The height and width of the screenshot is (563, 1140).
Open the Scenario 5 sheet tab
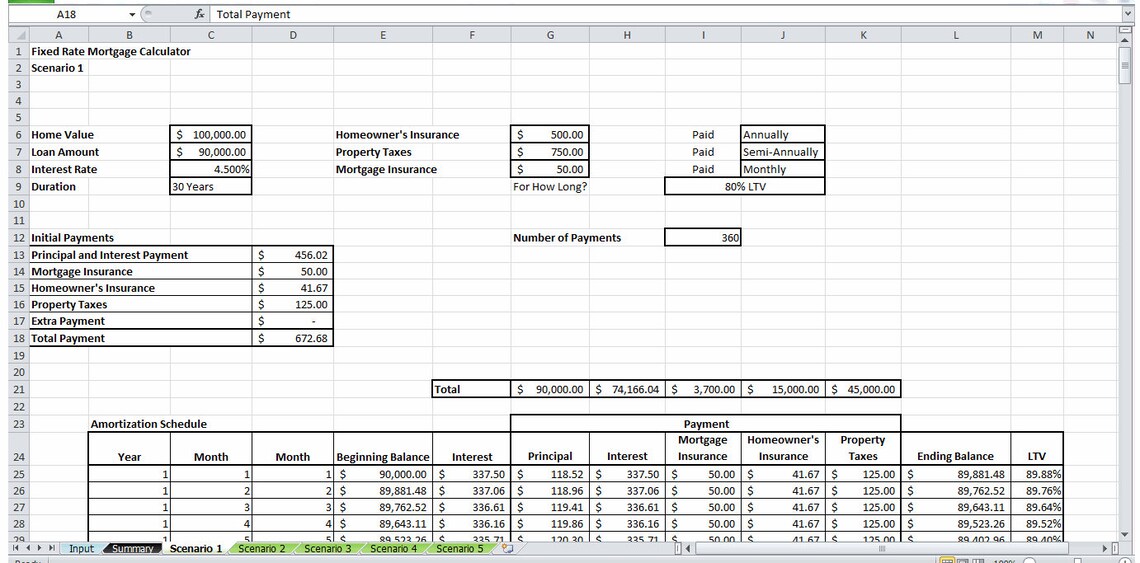tap(459, 548)
